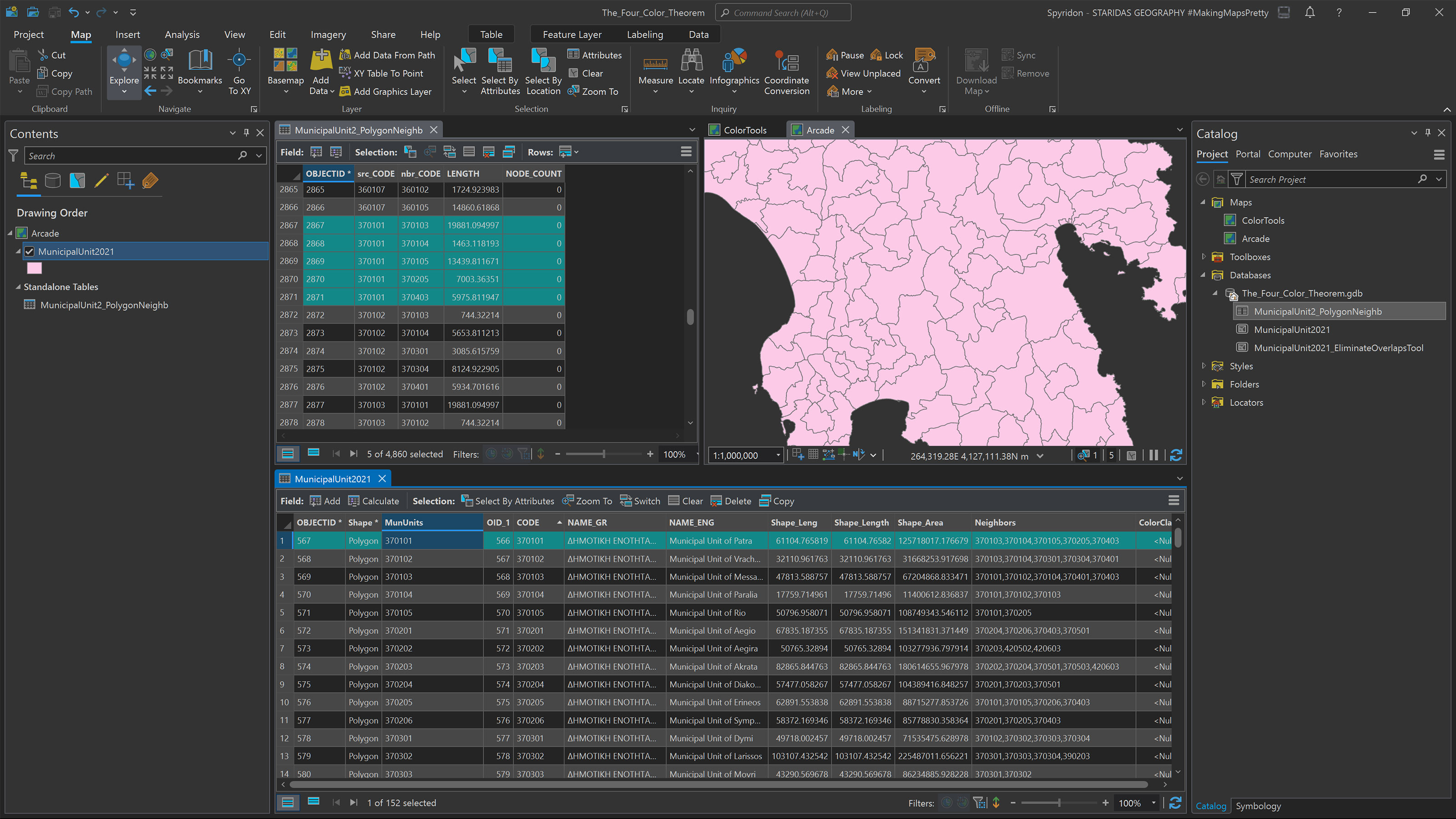Click the pink symbol swatch under MunicipalUnit2021
The height and width of the screenshot is (819, 1456).
[x=35, y=268]
